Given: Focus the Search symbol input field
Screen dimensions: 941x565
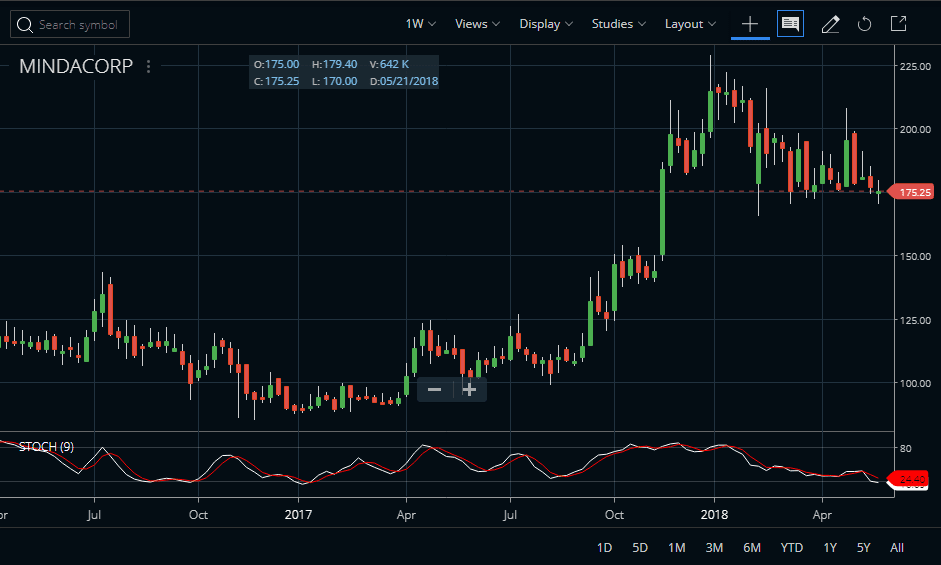Looking at the screenshot, I should tap(70, 24).
